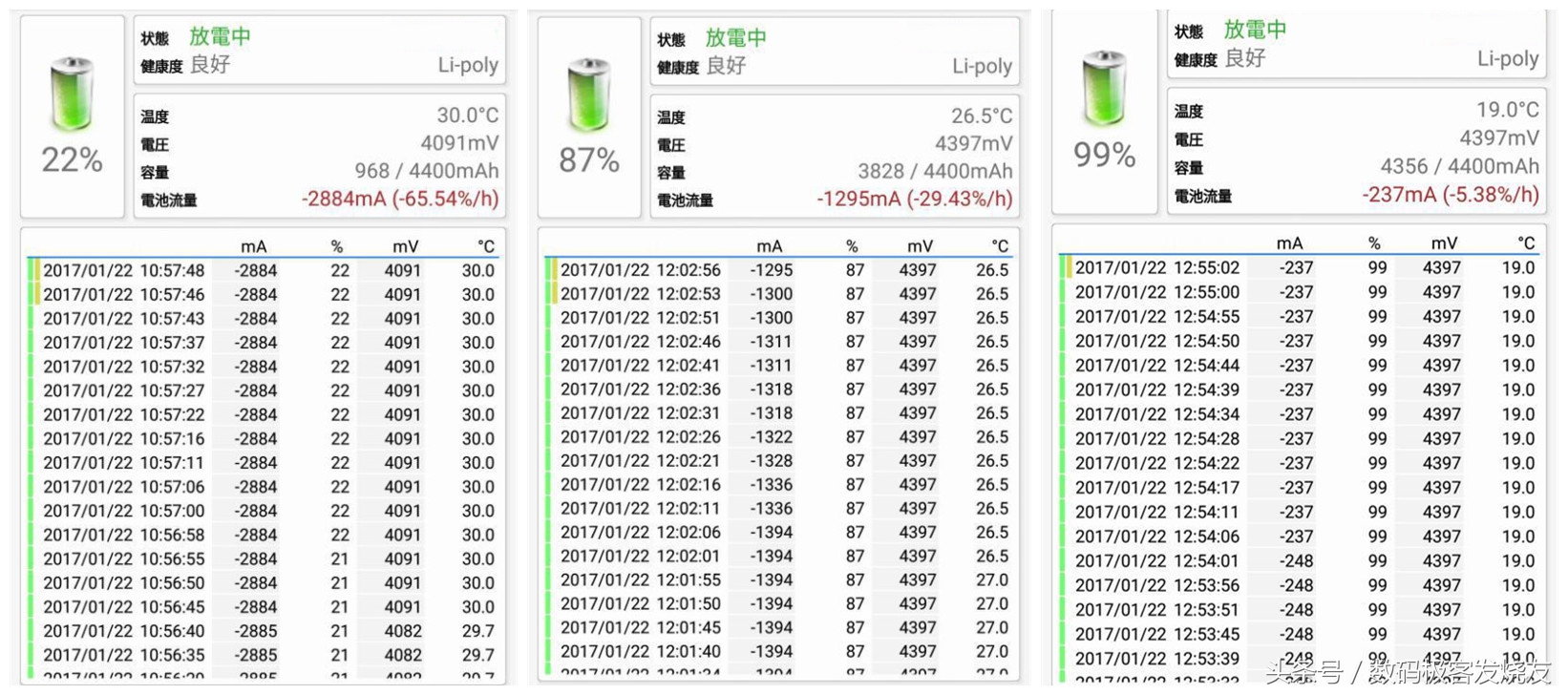This screenshot has width=1568, height=695.
Task: Click 放電中 status in the 87% panel
Action: click(x=736, y=37)
